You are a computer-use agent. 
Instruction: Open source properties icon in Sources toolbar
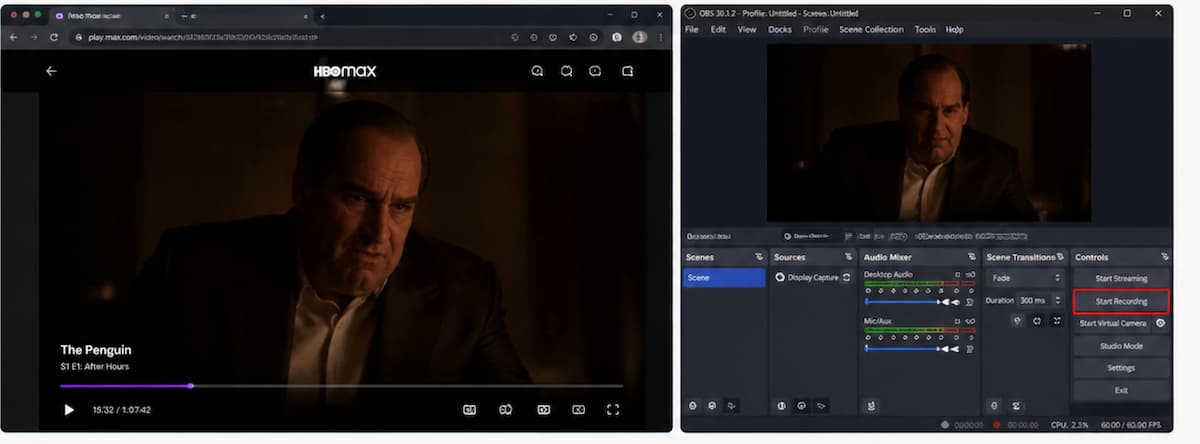[821, 405]
